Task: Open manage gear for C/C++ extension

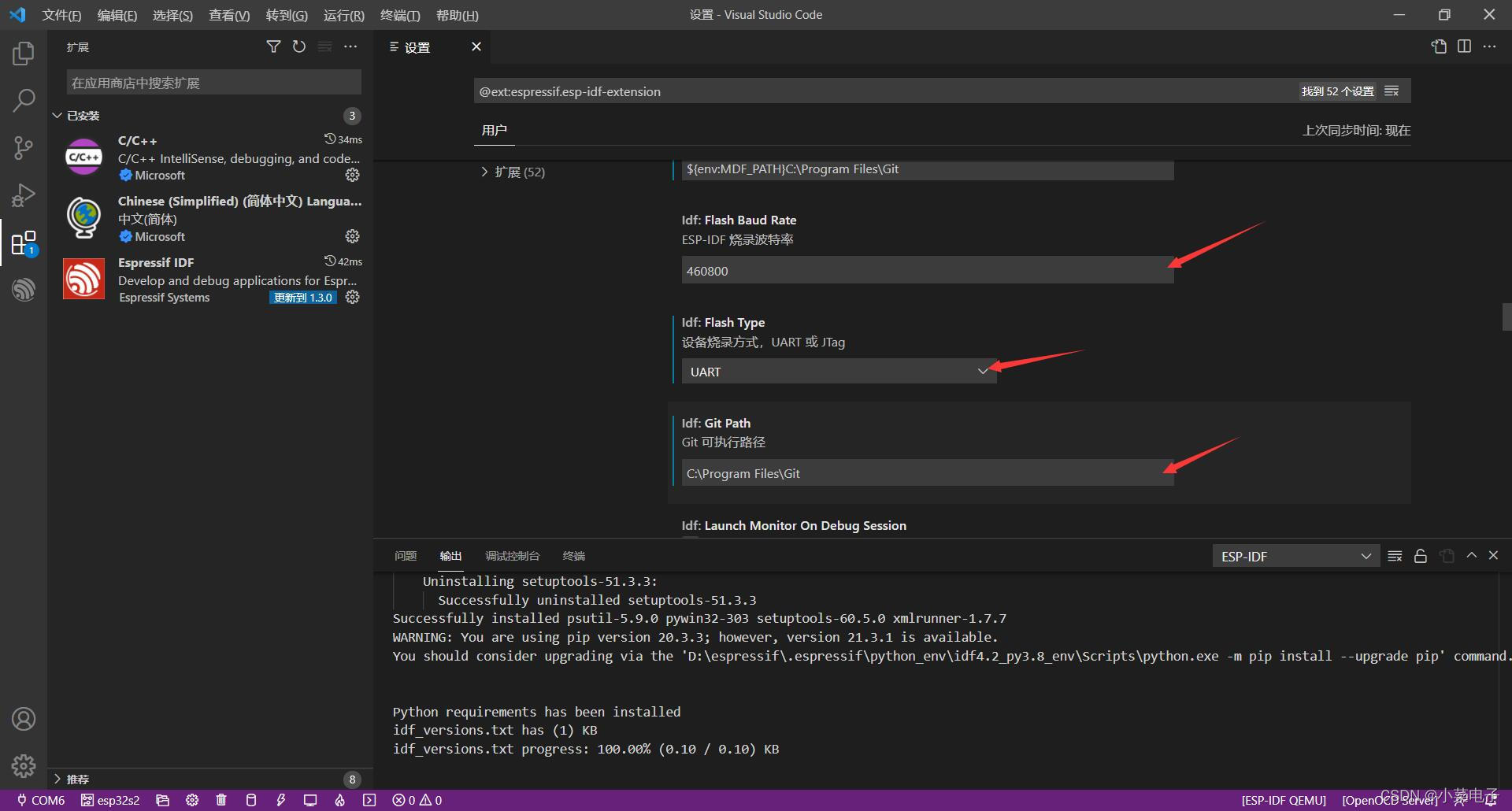Action: [353, 175]
